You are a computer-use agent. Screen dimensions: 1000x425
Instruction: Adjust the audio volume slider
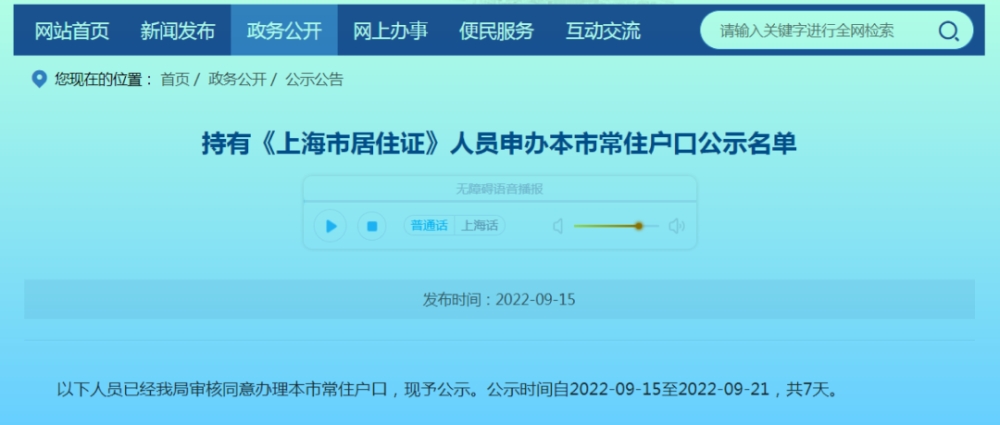(x=616, y=226)
